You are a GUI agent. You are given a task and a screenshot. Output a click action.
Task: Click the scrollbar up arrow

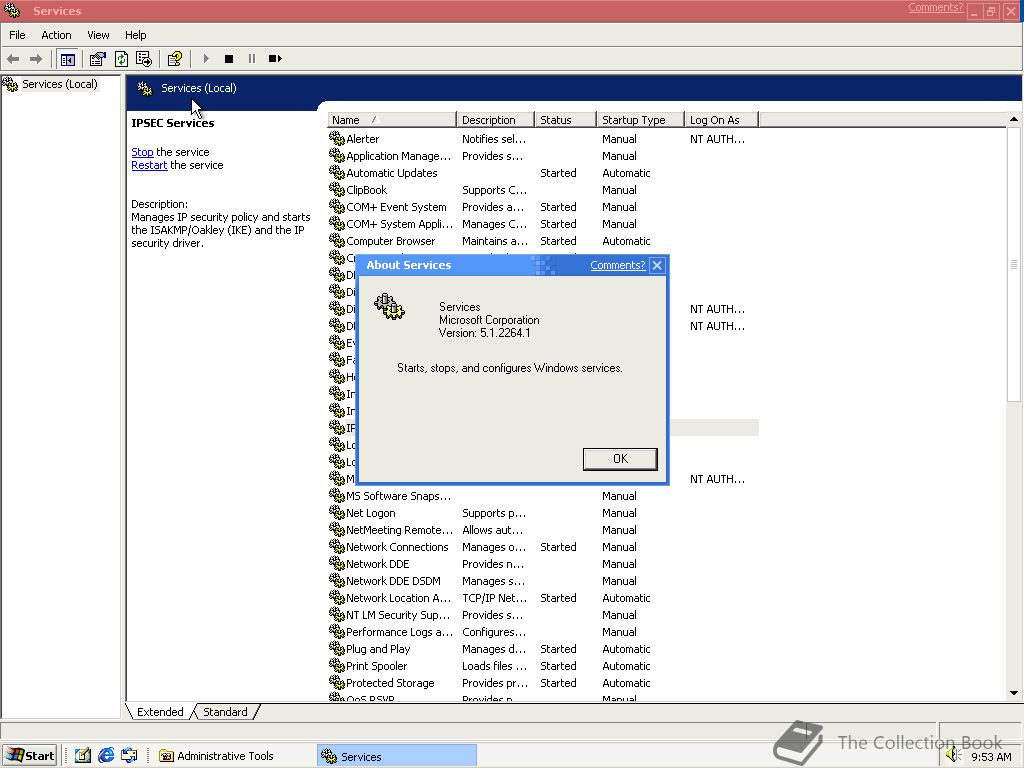(x=1014, y=120)
